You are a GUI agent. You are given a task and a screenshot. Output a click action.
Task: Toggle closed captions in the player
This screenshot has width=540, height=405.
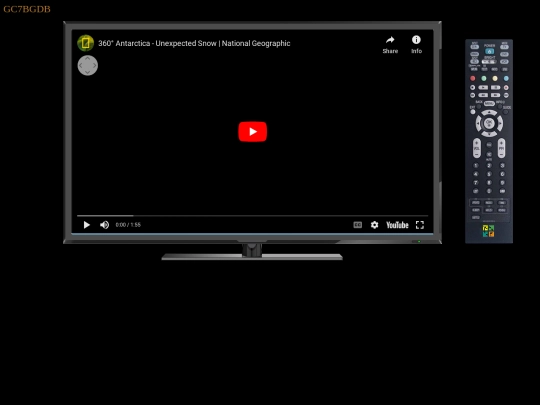357,225
